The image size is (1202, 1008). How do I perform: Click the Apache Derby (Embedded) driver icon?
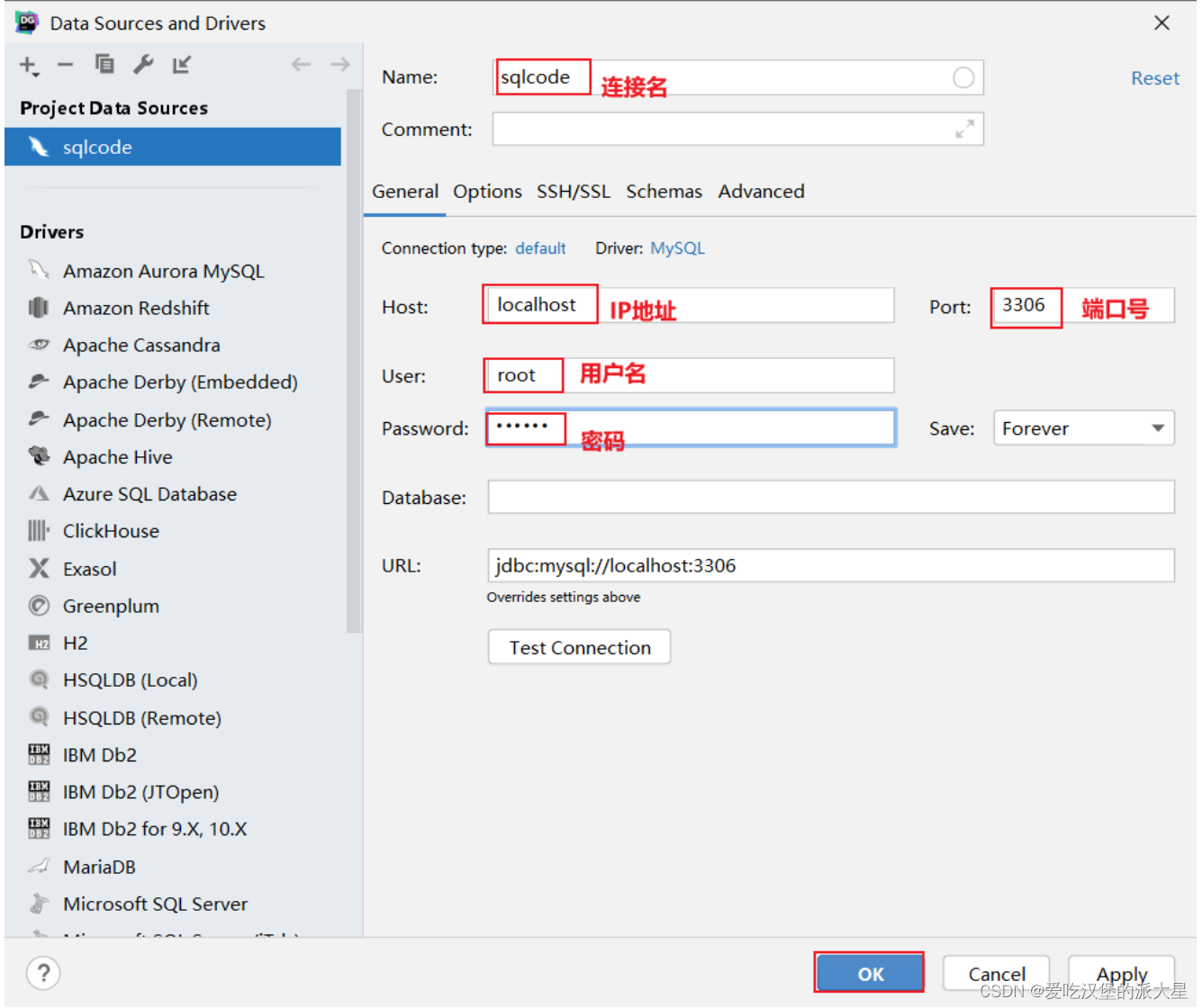tap(39, 382)
